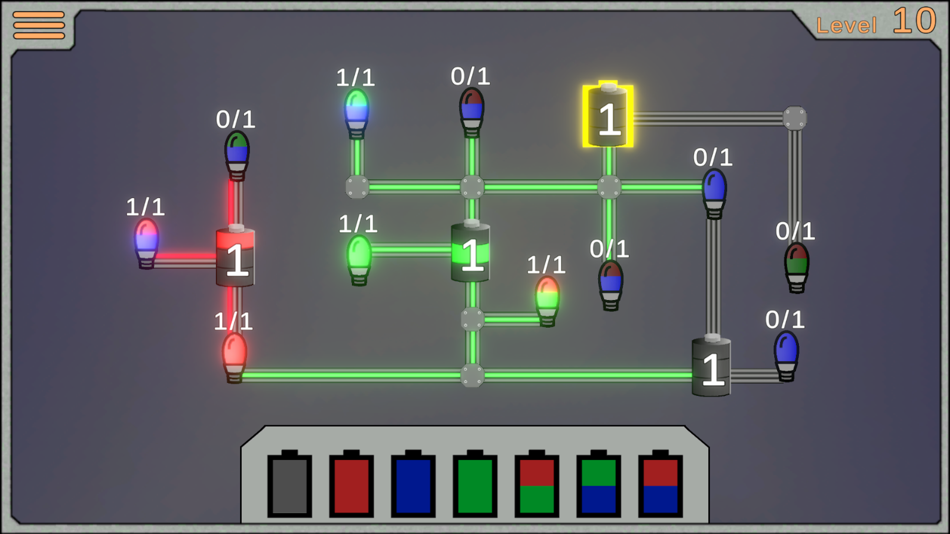Click the Level 10 indicator

point(876,21)
